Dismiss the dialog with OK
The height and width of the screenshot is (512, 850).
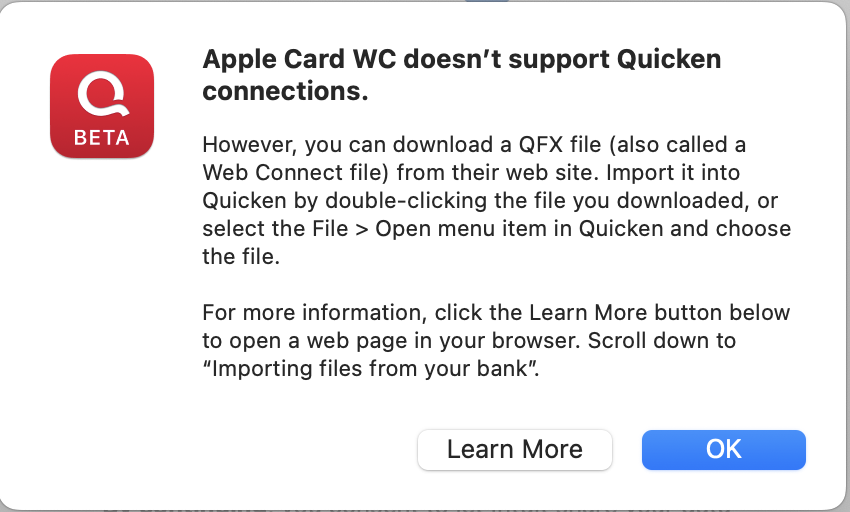[x=724, y=450]
